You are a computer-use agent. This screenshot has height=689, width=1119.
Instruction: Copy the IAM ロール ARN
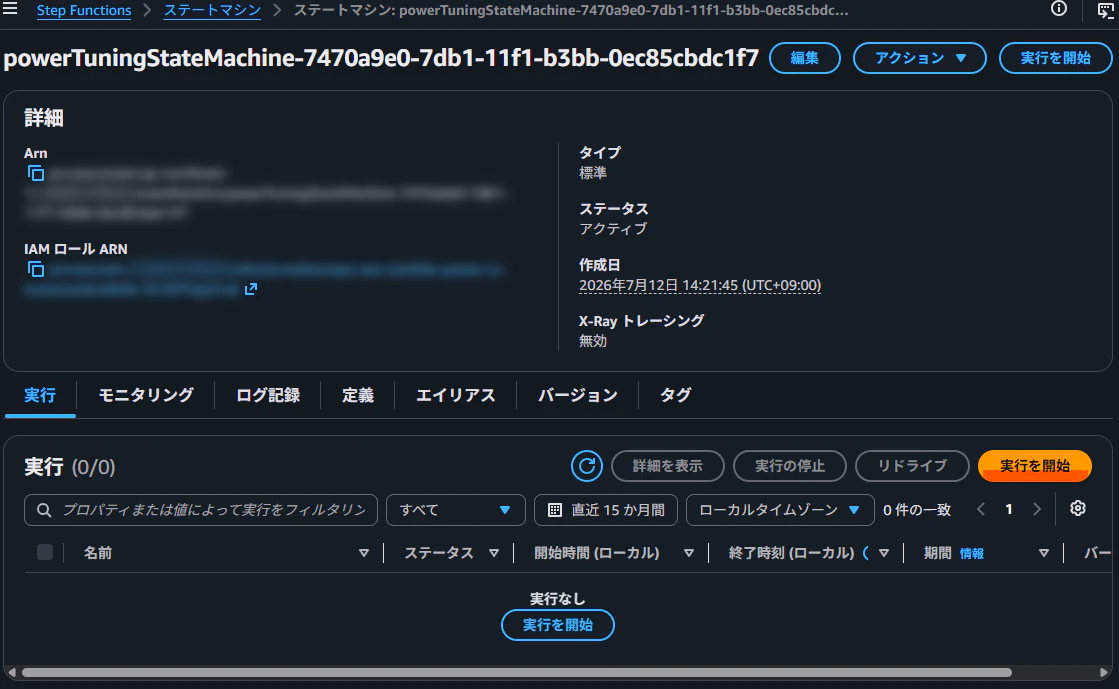pyautogui.click(x=36, y=269)
